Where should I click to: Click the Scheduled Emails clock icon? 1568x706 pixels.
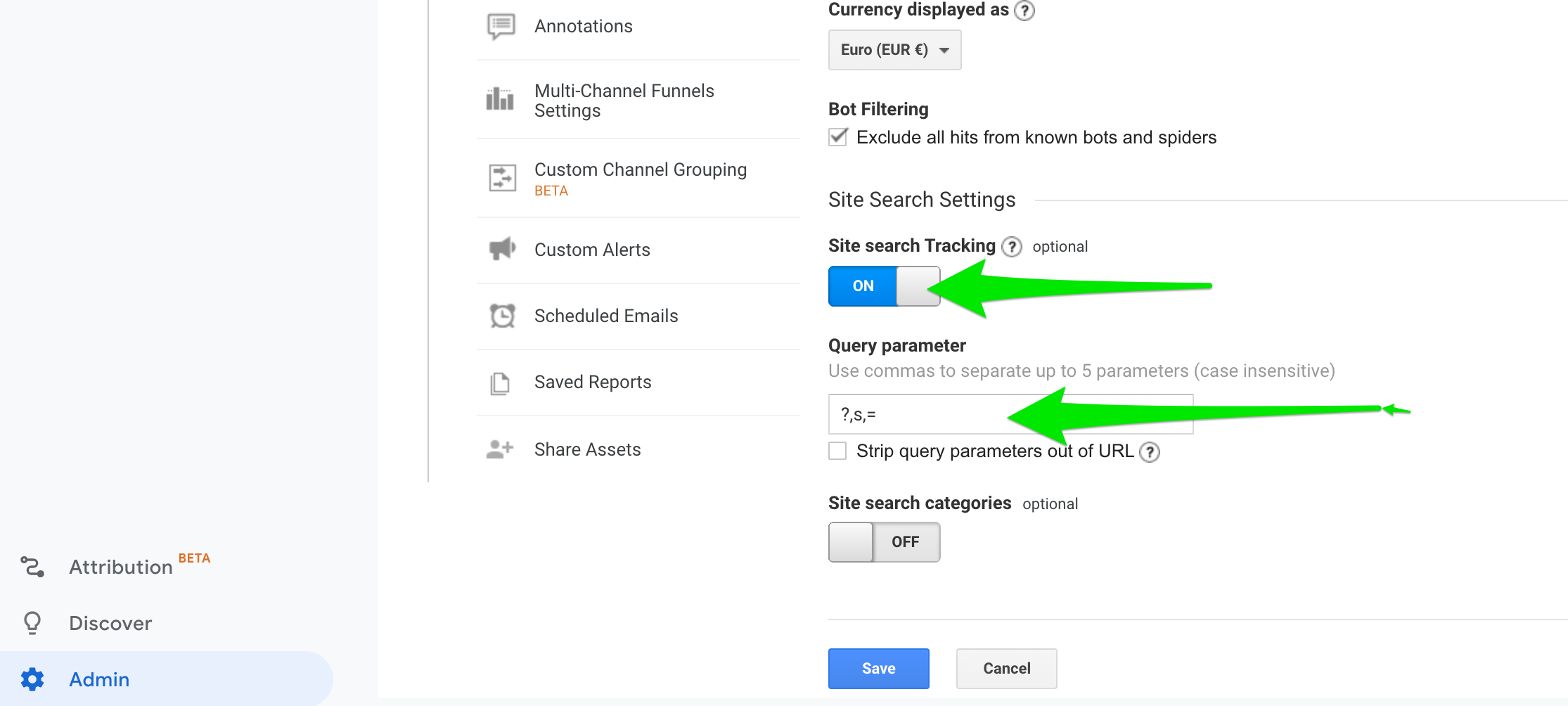click(502, 316)
